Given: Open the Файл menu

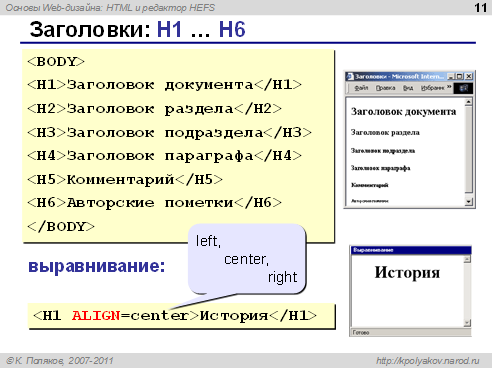Looking at the screenshot, I should [x=361, y=88].
